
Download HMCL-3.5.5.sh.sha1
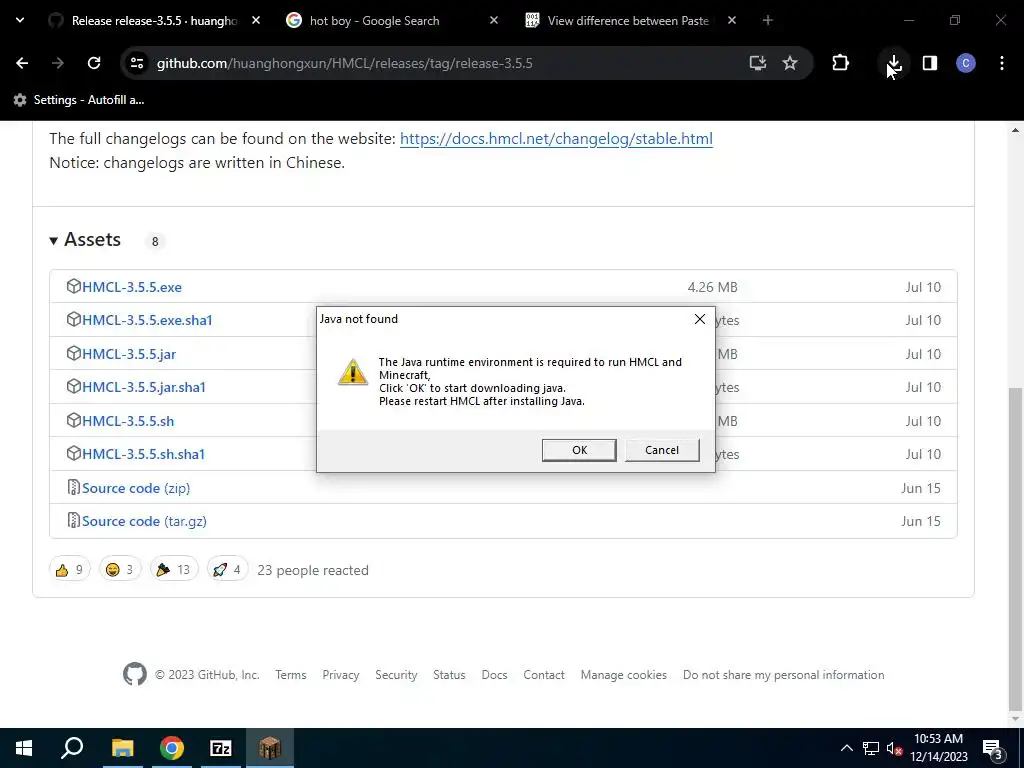(x=143, y=454)
